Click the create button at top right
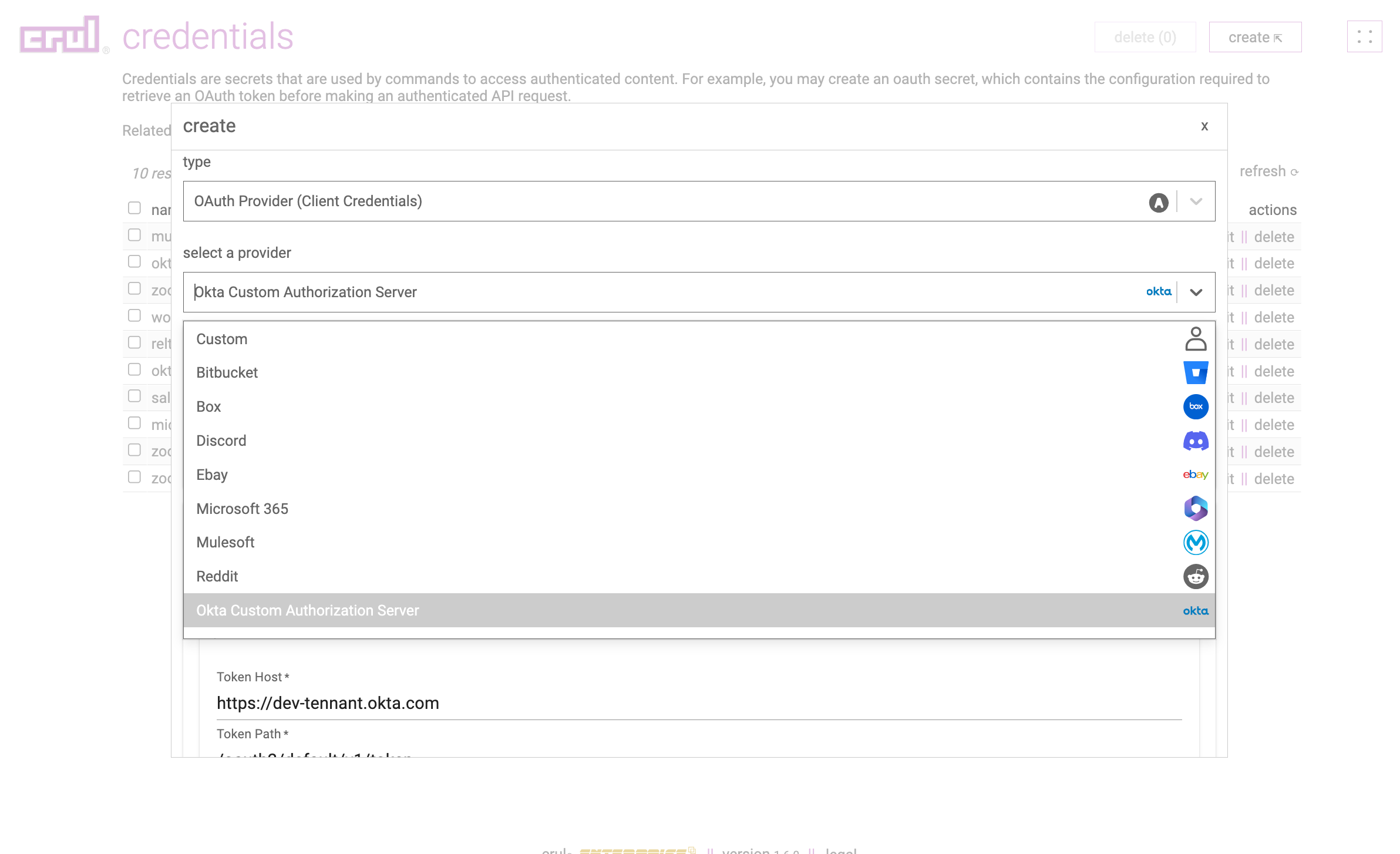This screenshot has width=1400, height=854. click(x=1255, y=37)
